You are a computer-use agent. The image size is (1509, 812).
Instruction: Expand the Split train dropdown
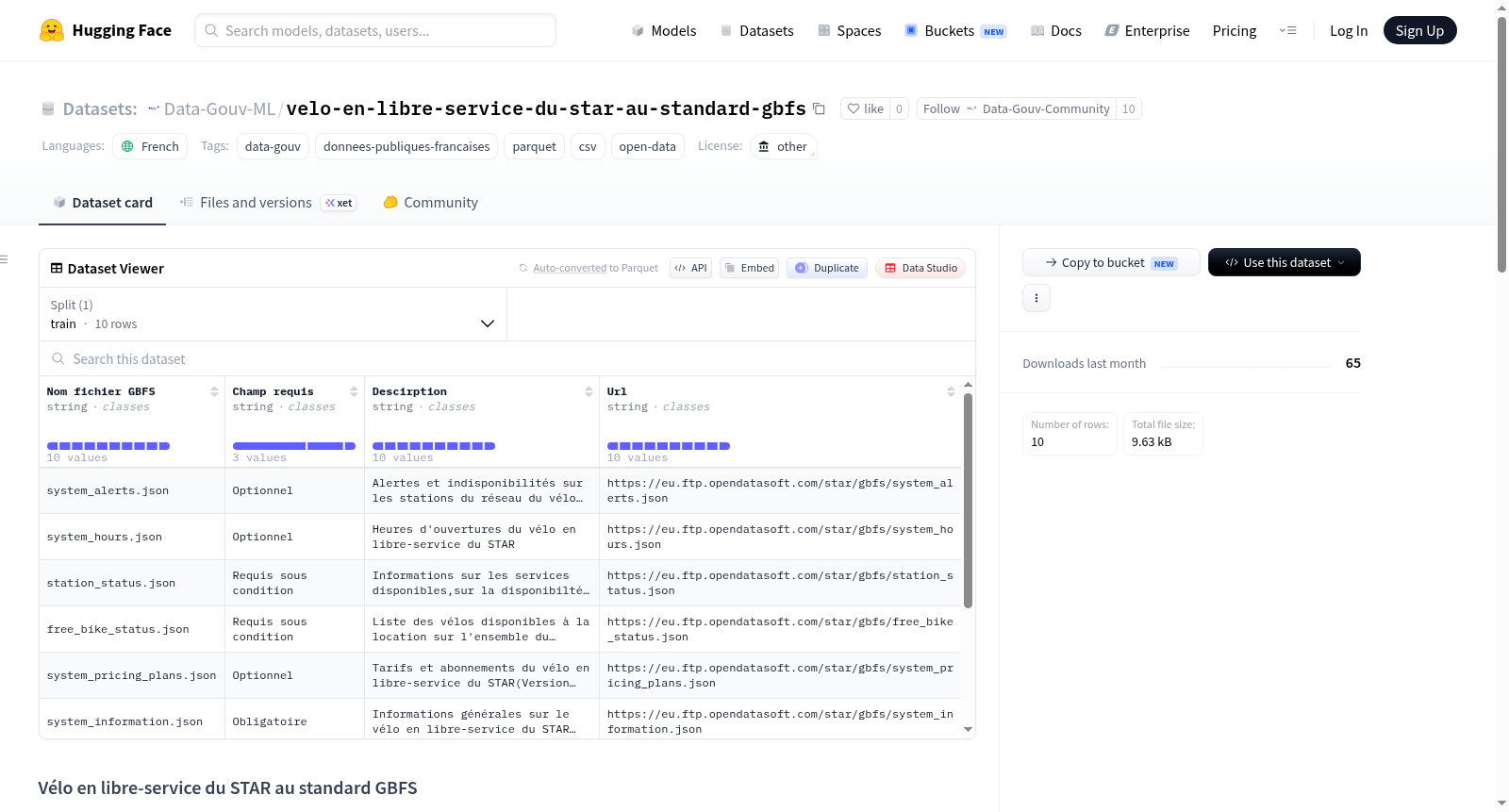(x=273, y=314)
